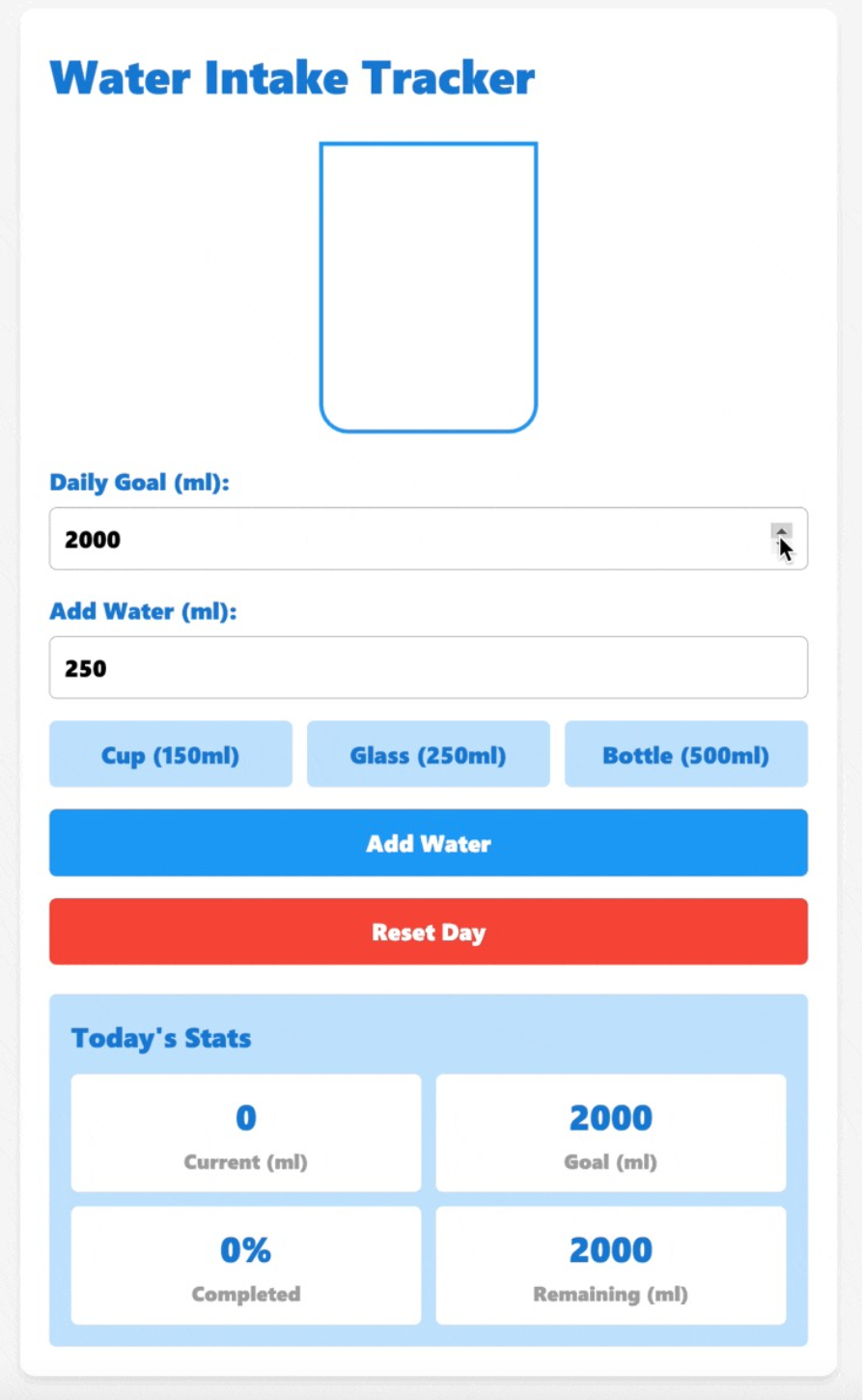Image resolution: width=863 pixels, height=1400 pixels.
Task: Click the empty water glass graphic
Action: pos(428,287)
